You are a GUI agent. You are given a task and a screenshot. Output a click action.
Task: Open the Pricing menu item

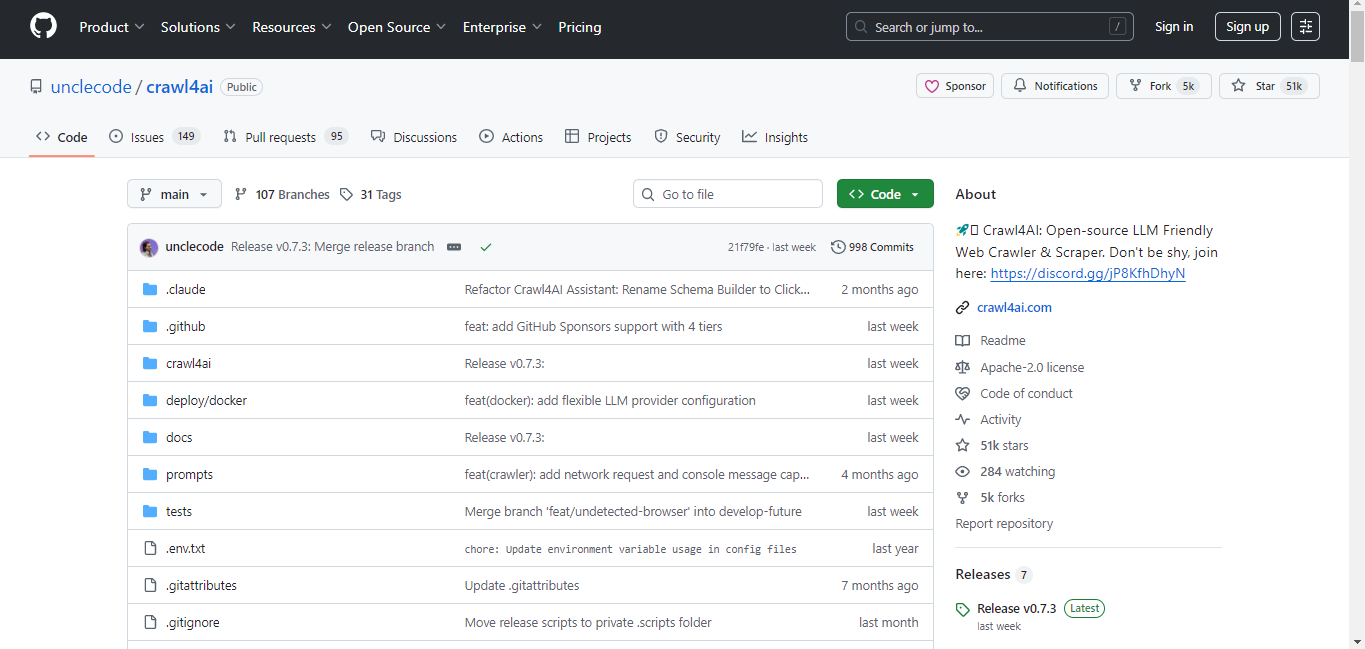point(579,27)
